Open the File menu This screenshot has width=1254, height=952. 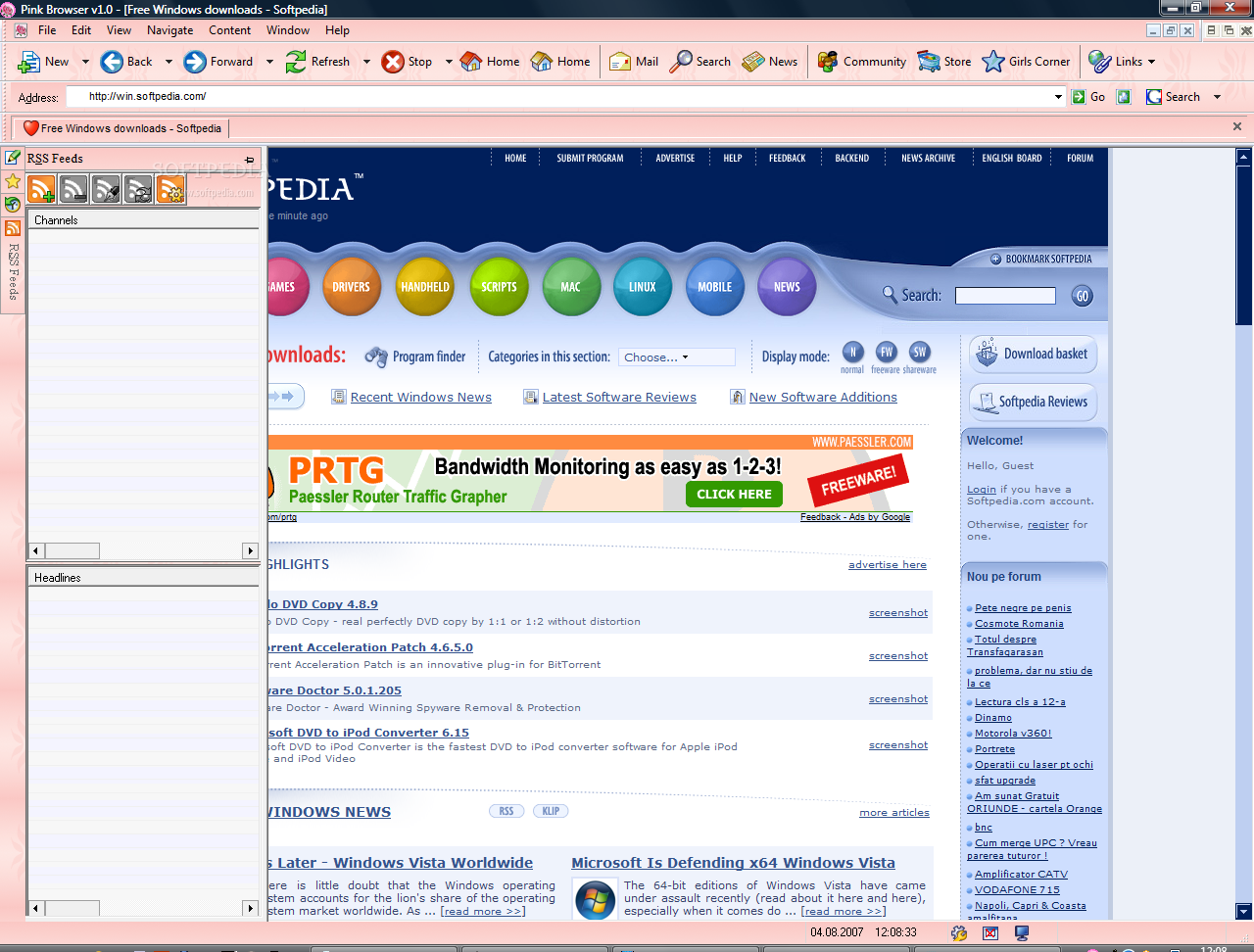click(x=47, y=30)
